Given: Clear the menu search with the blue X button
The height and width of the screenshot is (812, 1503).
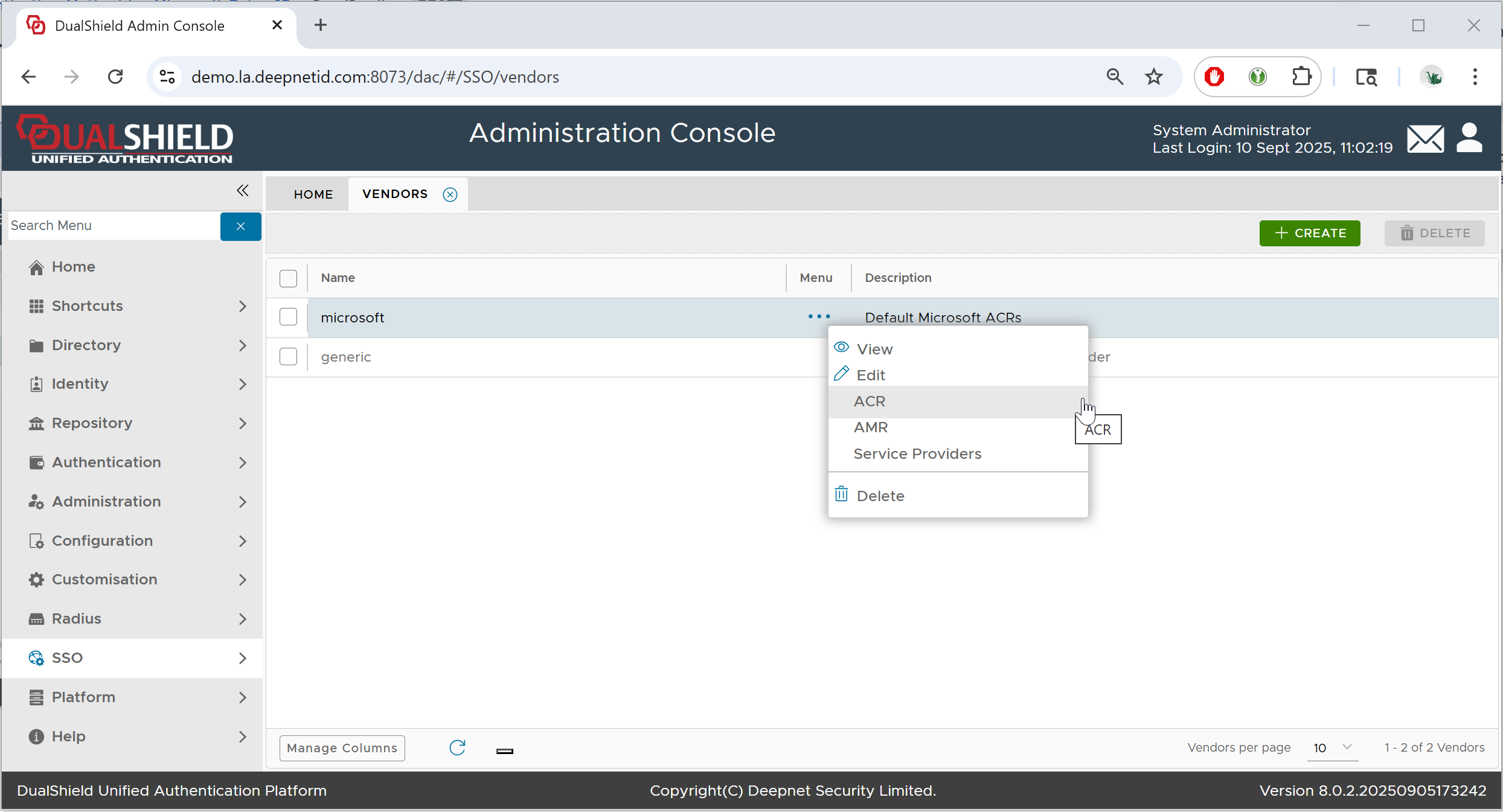Looking at the screenshot, I should point(240,226).
